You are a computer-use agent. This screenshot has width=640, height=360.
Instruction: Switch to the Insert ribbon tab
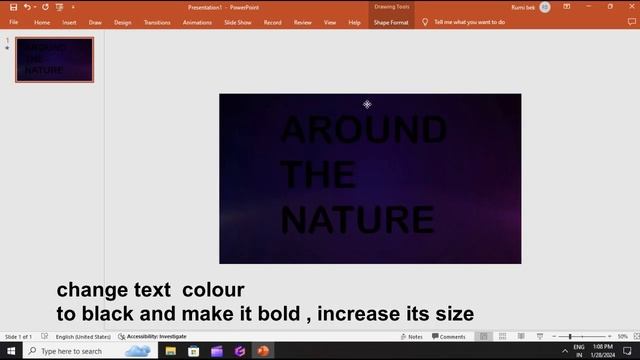69,22
